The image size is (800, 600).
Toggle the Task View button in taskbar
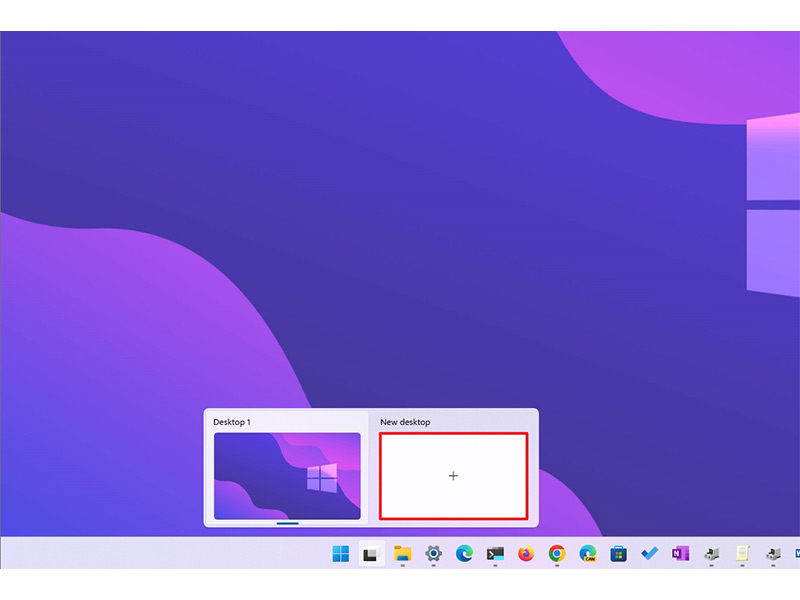[x=371, y=553]
